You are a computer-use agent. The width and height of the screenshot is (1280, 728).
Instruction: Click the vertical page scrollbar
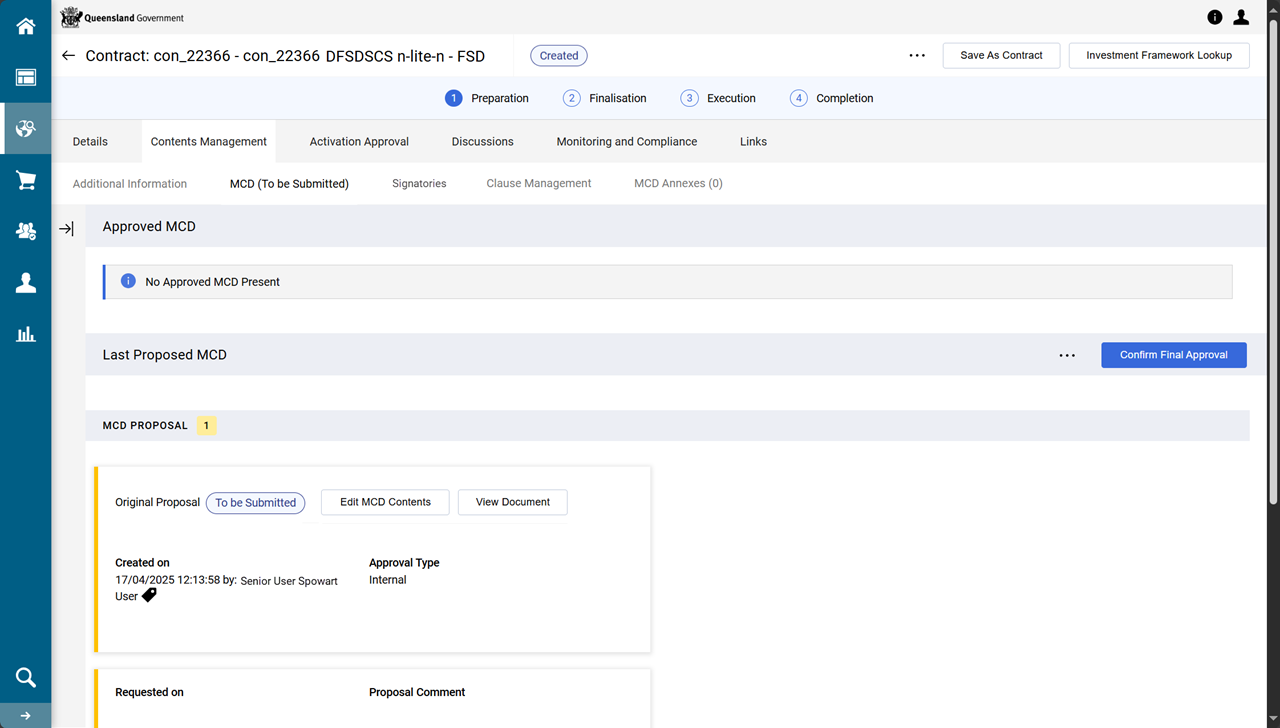click(x=1272, y=260)
